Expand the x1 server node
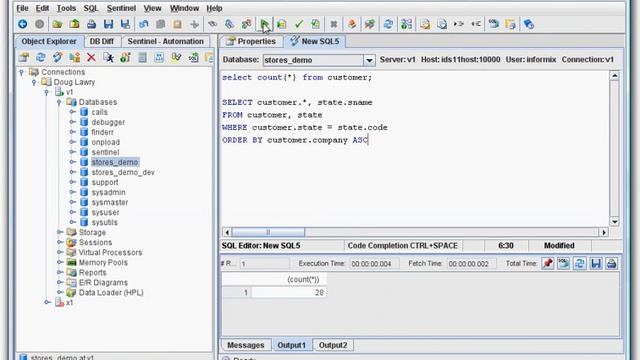The height and width of the screenshot is (360, 640). tap(47, 302)
